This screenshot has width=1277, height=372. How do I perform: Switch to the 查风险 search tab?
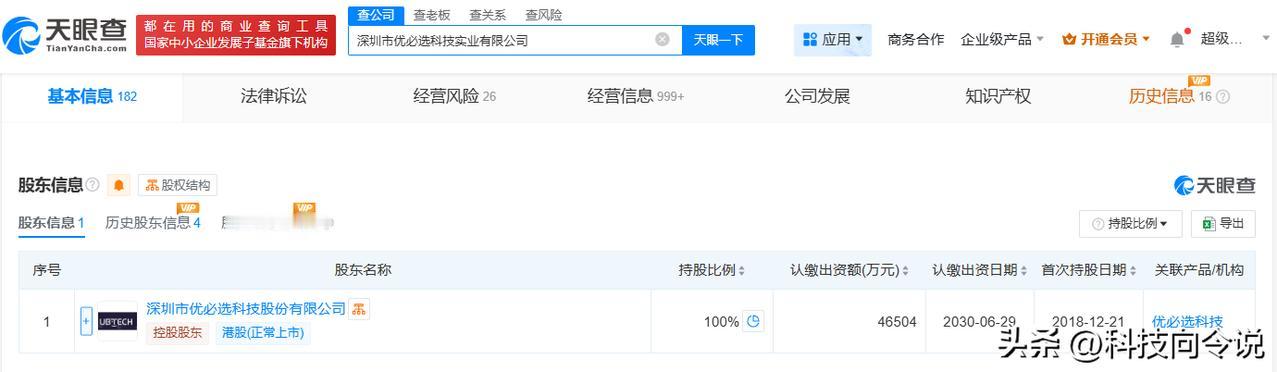click(x=543, y=15)
